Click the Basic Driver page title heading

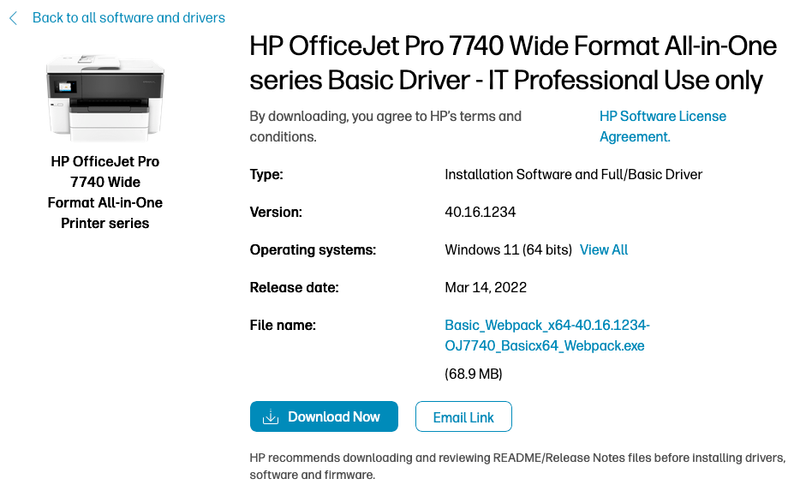click(x=505, y=63)
